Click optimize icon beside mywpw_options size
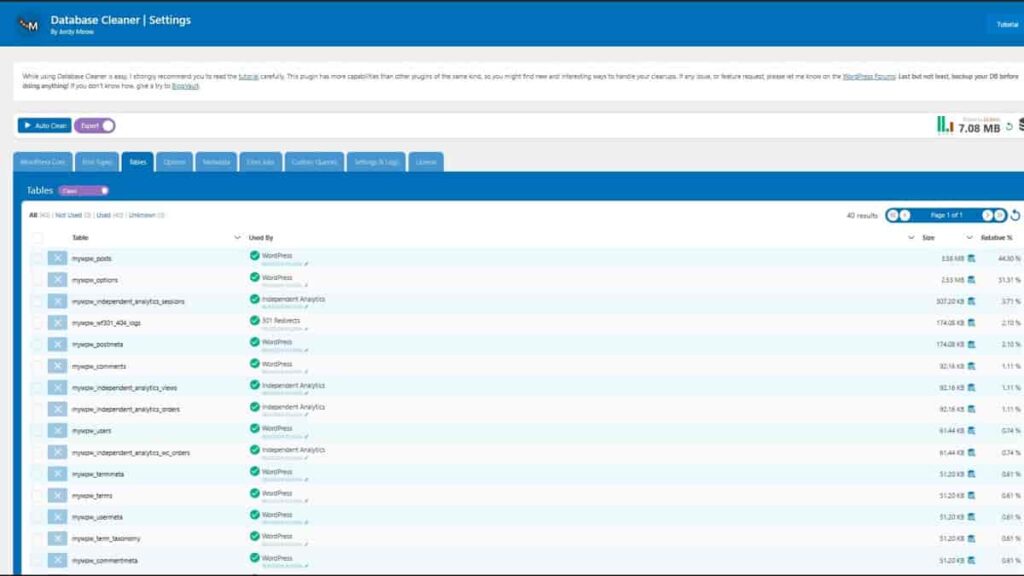The width and height of the screenshot is (1024, 576). tap(971, 280)
